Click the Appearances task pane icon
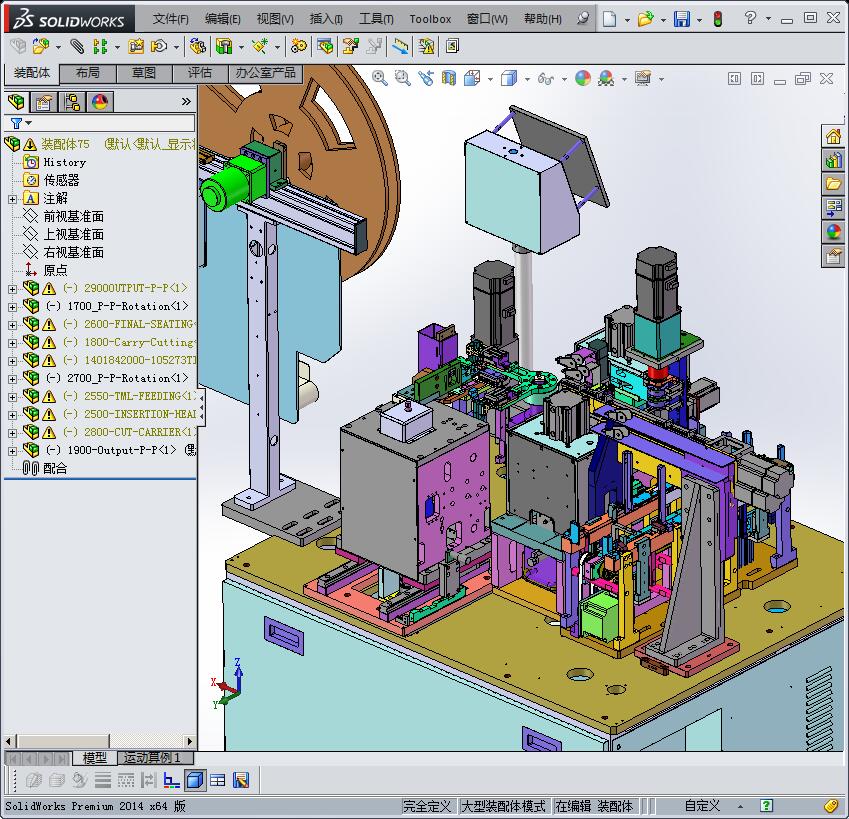Image resolution: width=849 pixels, height=819 pixels. pos(833,232)
